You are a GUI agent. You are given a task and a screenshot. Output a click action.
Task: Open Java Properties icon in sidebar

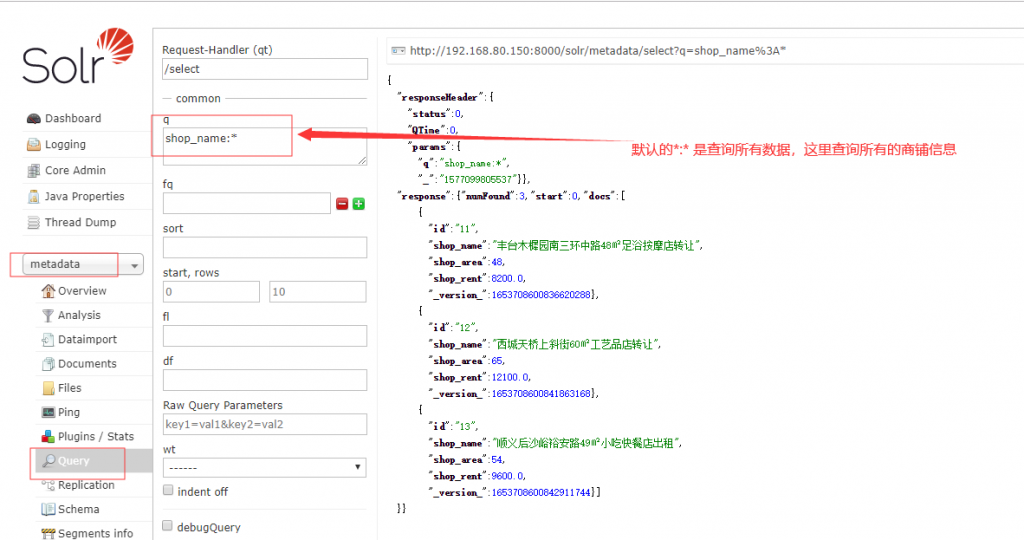(33, 197)
